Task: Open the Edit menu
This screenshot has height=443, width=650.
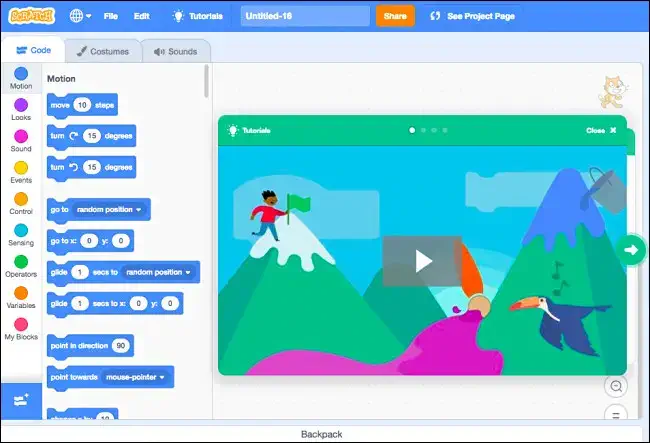Action: [141, 16]
